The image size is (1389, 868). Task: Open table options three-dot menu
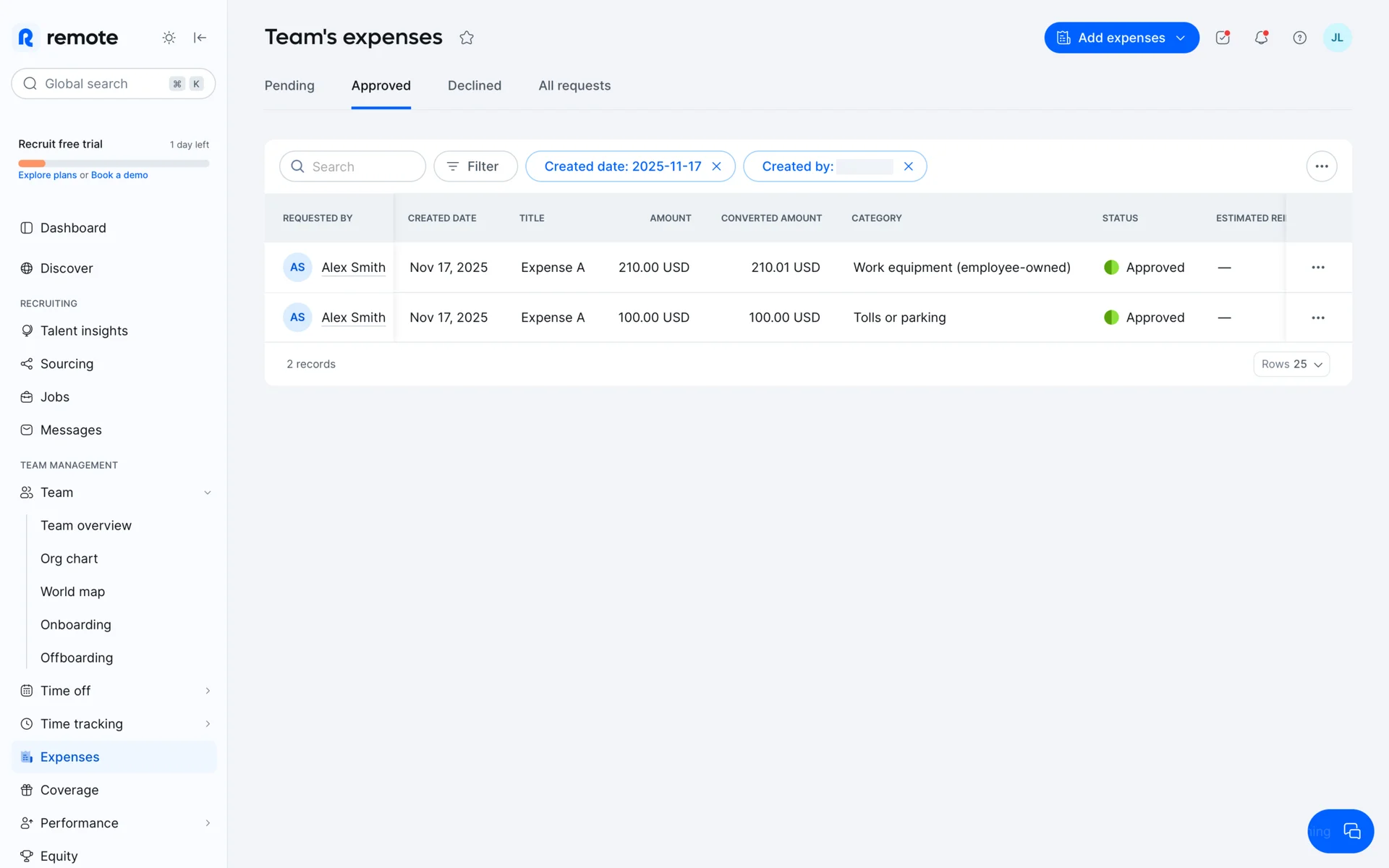tap(1321, 166)
